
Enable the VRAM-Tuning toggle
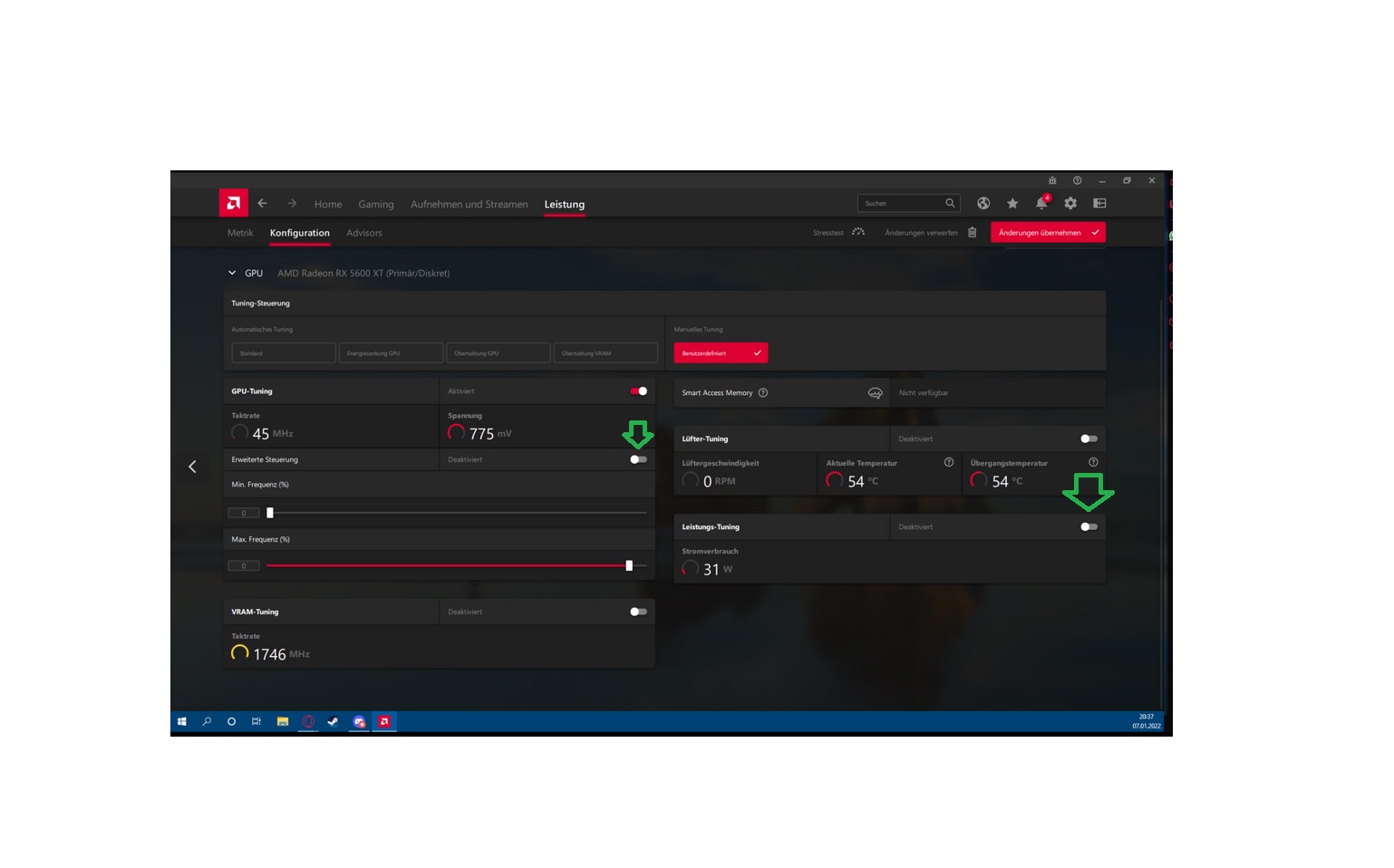point(638,612)
